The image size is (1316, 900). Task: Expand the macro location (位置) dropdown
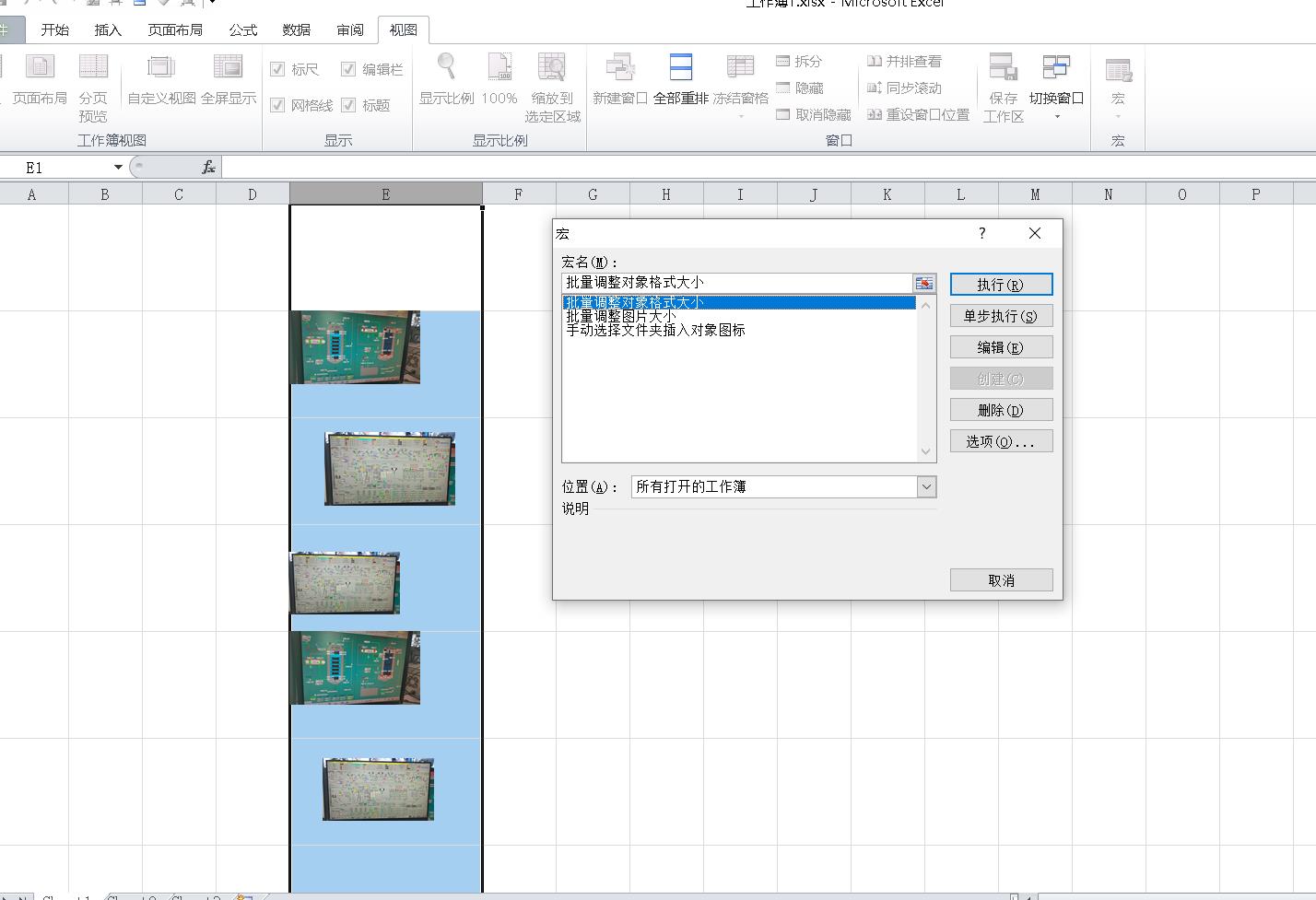(926, 486)
